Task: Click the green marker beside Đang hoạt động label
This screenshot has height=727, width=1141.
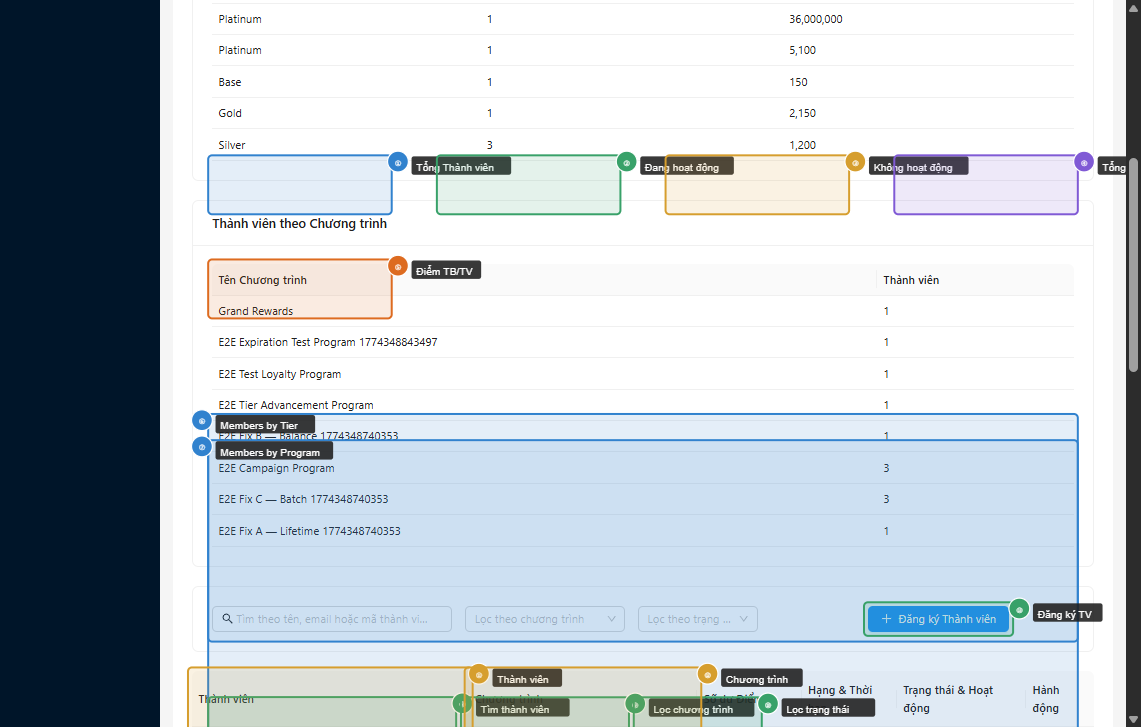Action: coord(627,162)
